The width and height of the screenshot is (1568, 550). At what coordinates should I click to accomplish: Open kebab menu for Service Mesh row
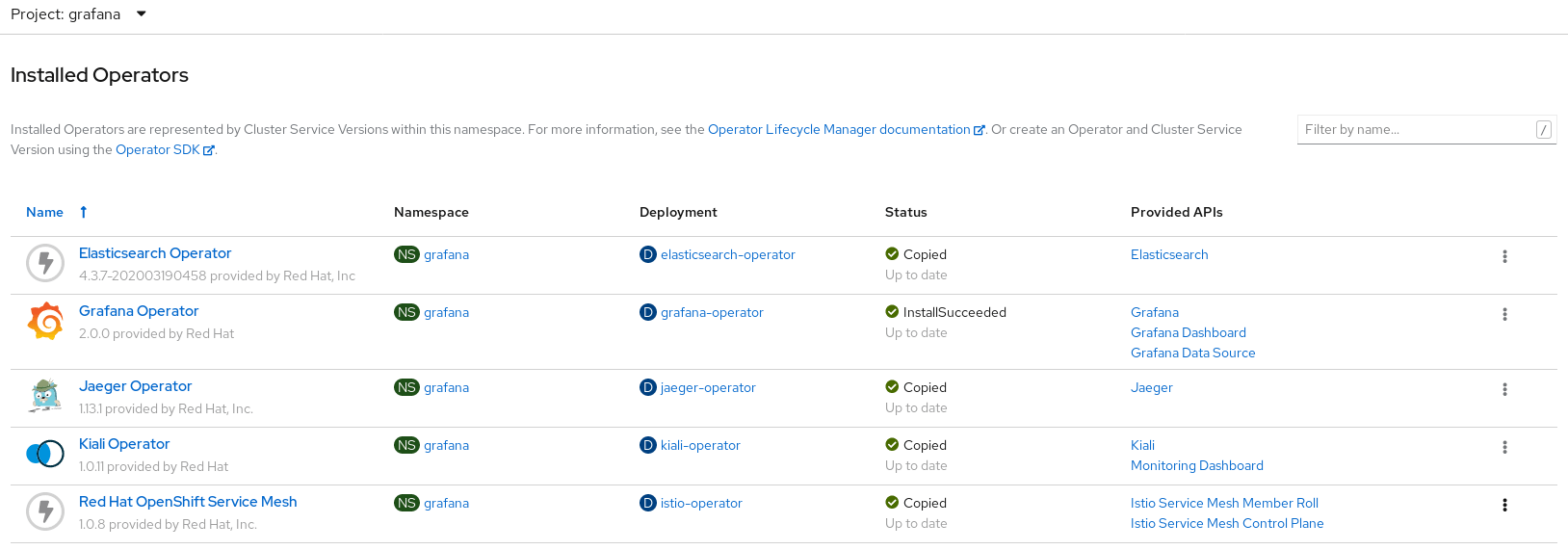(x=1504, y=505)
